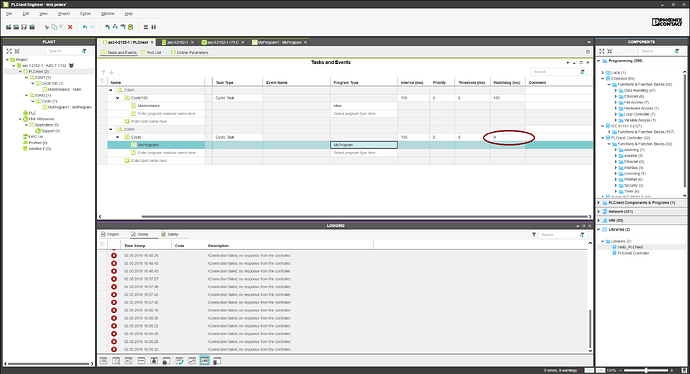The width and height of the screenshot is (690, 374).
Task: Click the highlighted LOG button in bottom toolbar
Action: click(x=205, y=360)
